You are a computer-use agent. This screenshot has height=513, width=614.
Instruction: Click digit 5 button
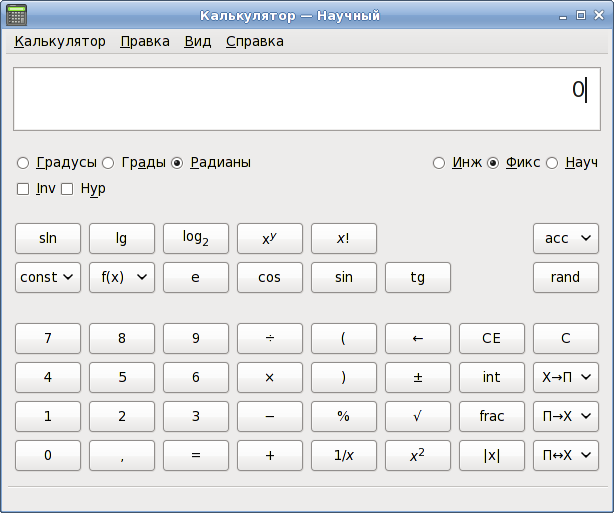pos(122,378)
